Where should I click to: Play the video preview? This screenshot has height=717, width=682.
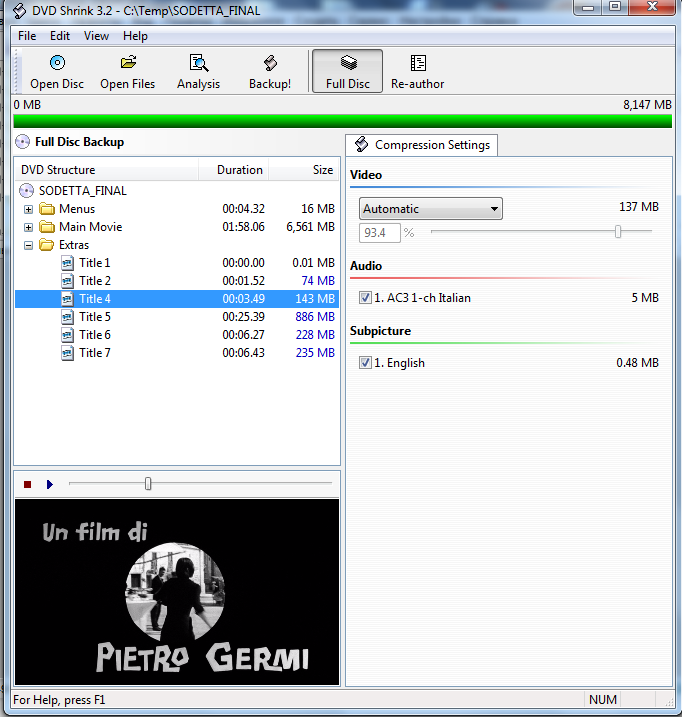pos(50,484)
